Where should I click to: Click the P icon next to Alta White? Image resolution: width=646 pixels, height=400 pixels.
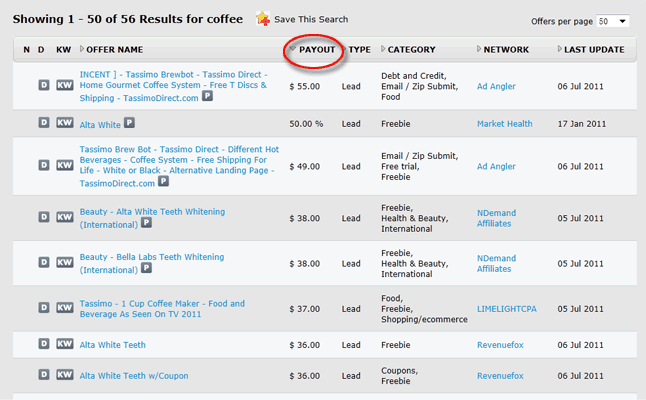[x=130, y=124]
